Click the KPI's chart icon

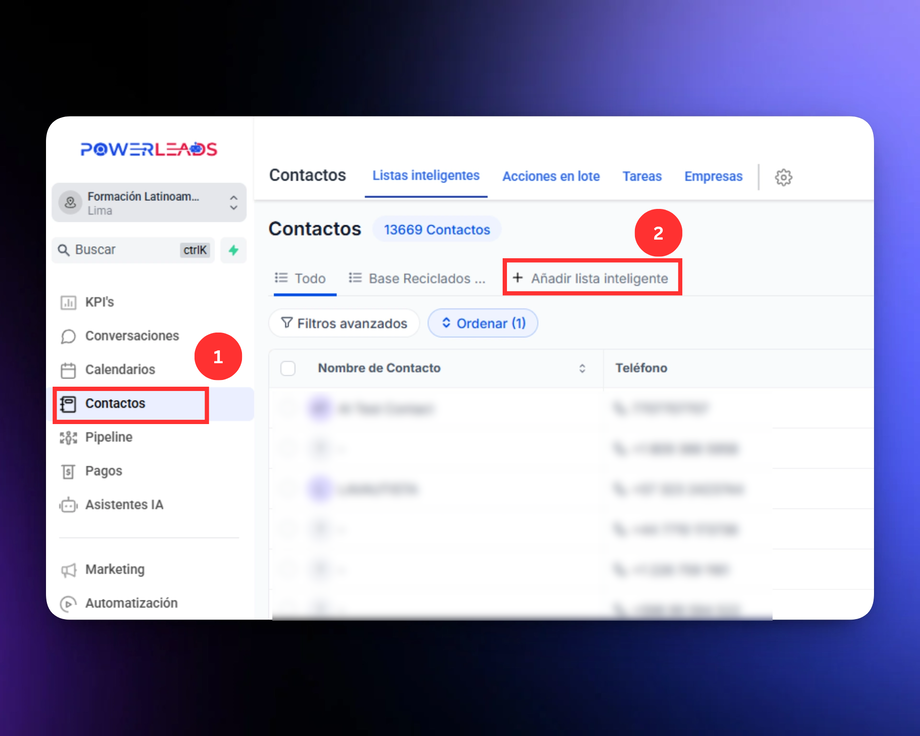tap(68, 303)
